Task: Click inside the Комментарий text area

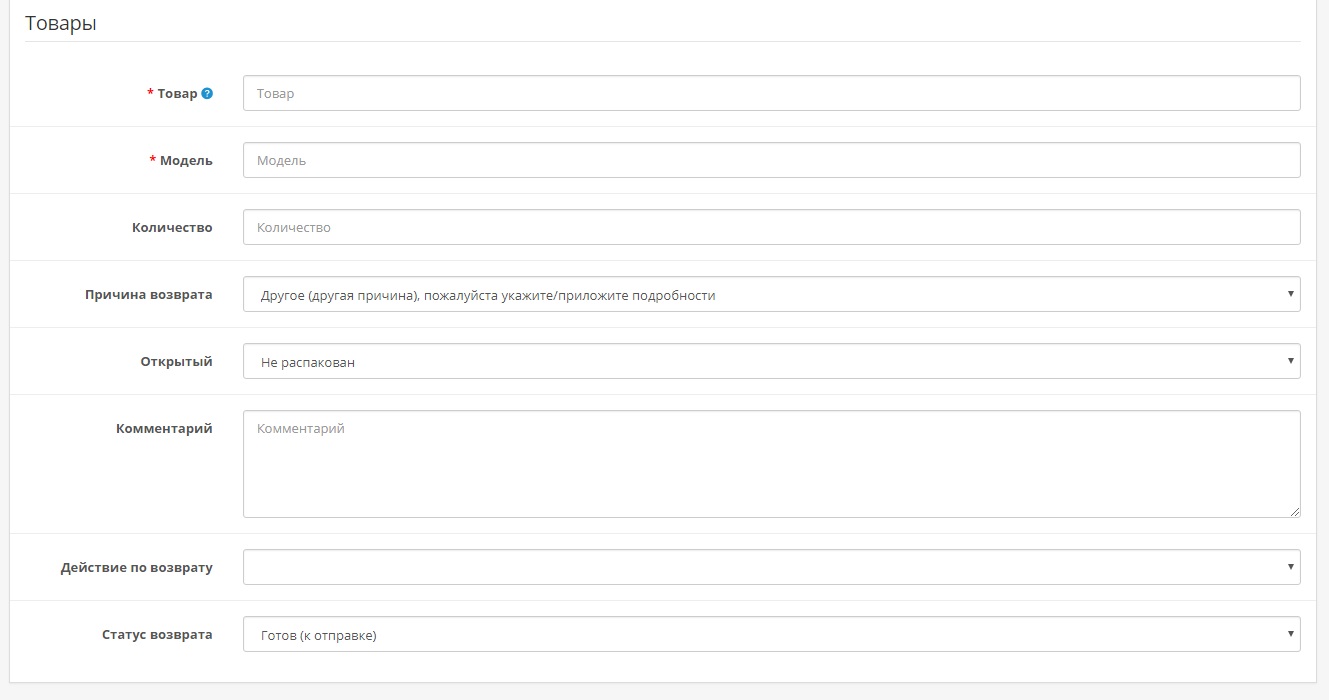Action: 771,463
